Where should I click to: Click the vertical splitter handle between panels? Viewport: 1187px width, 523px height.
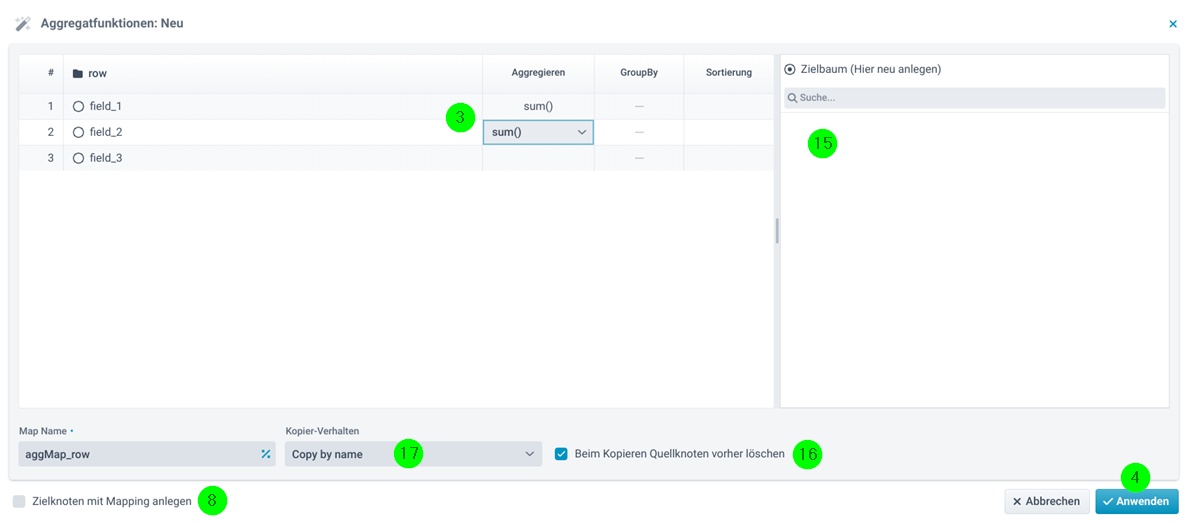tap(777, 231)
